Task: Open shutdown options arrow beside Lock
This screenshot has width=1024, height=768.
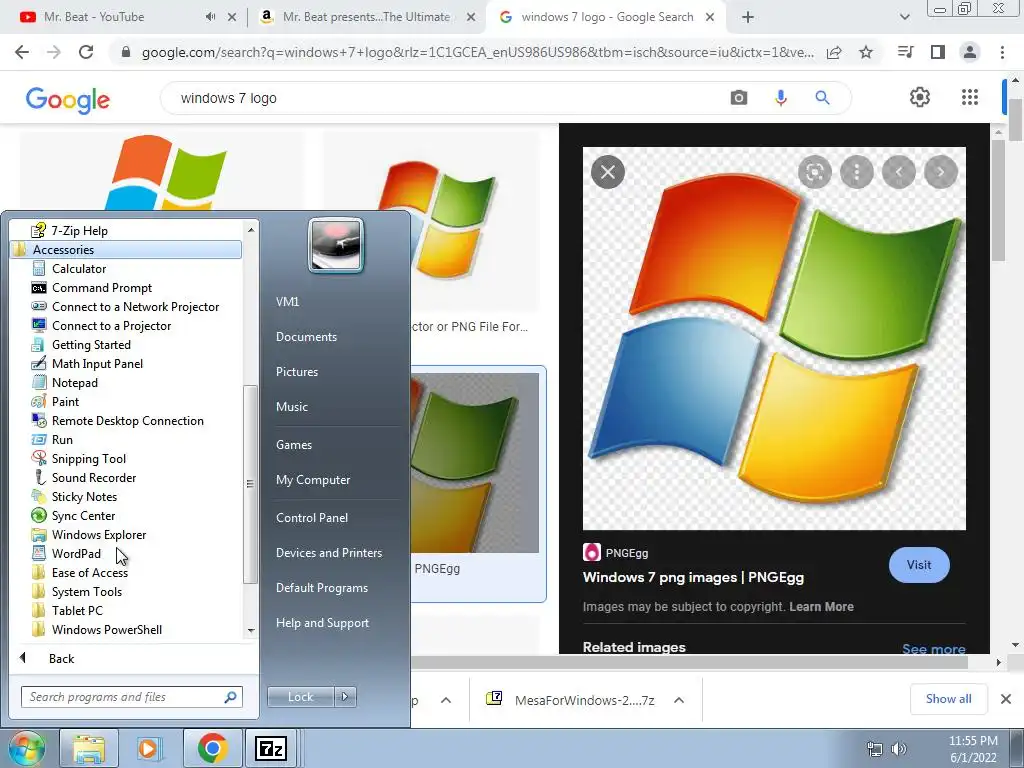Action: click(x=345, y=697)
